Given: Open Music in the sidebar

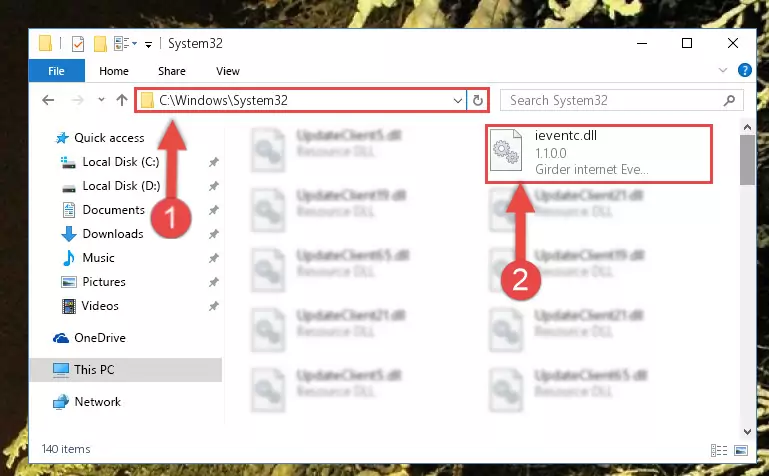Looking at the screenshot, I should pyautogui.click(x=98, y=258).
